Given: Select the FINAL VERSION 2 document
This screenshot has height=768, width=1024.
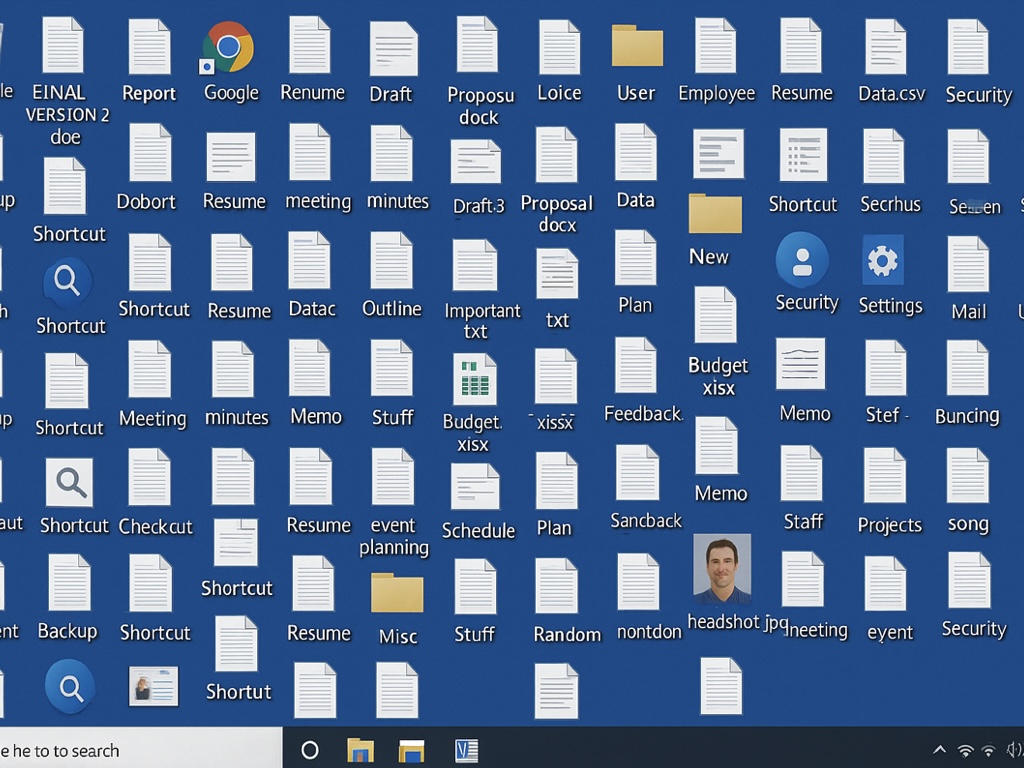Looking at the screenshot, I should pyautogui.click(x=63, y=46).
